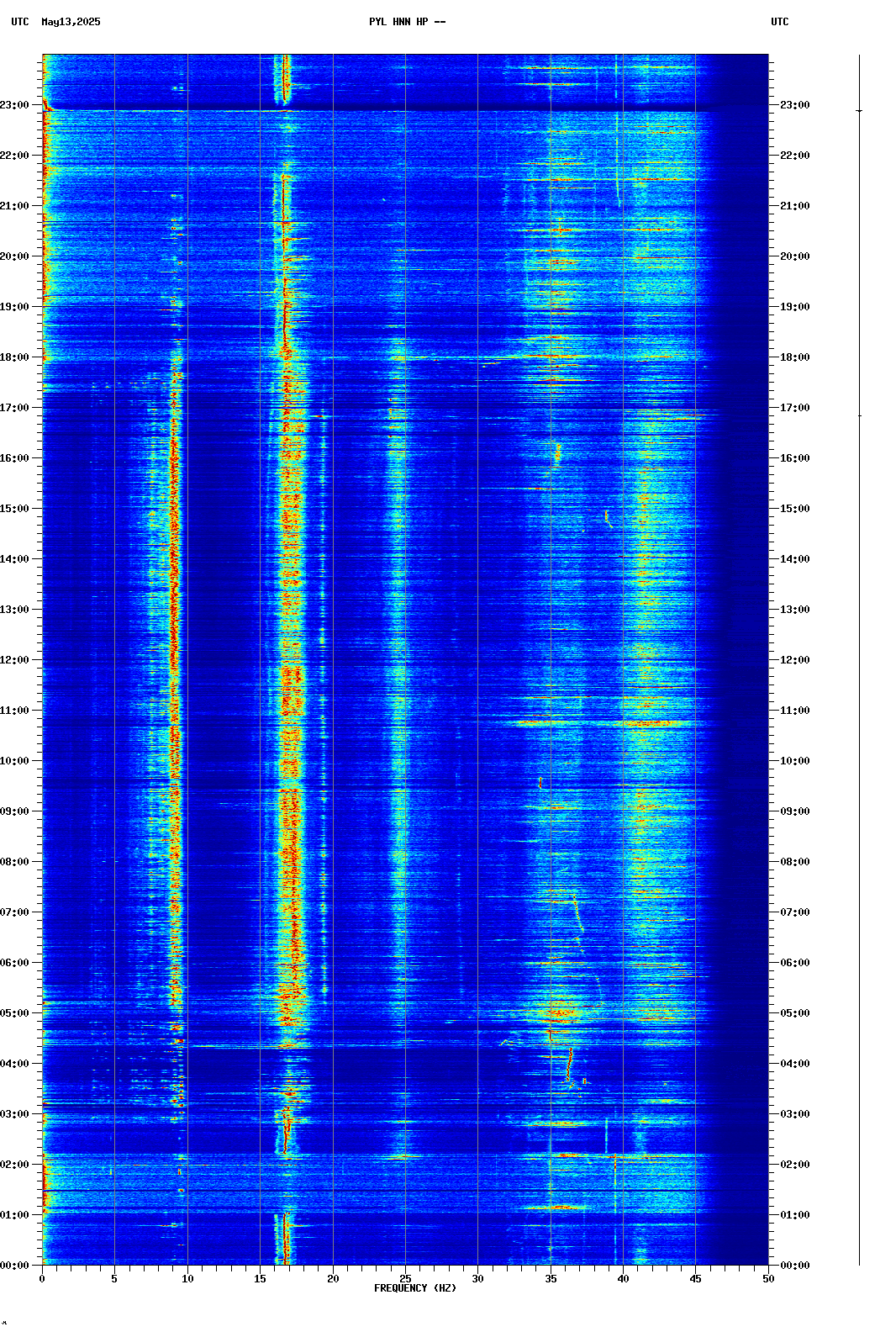Click 13:00 on the right time axis

[795, 610]
